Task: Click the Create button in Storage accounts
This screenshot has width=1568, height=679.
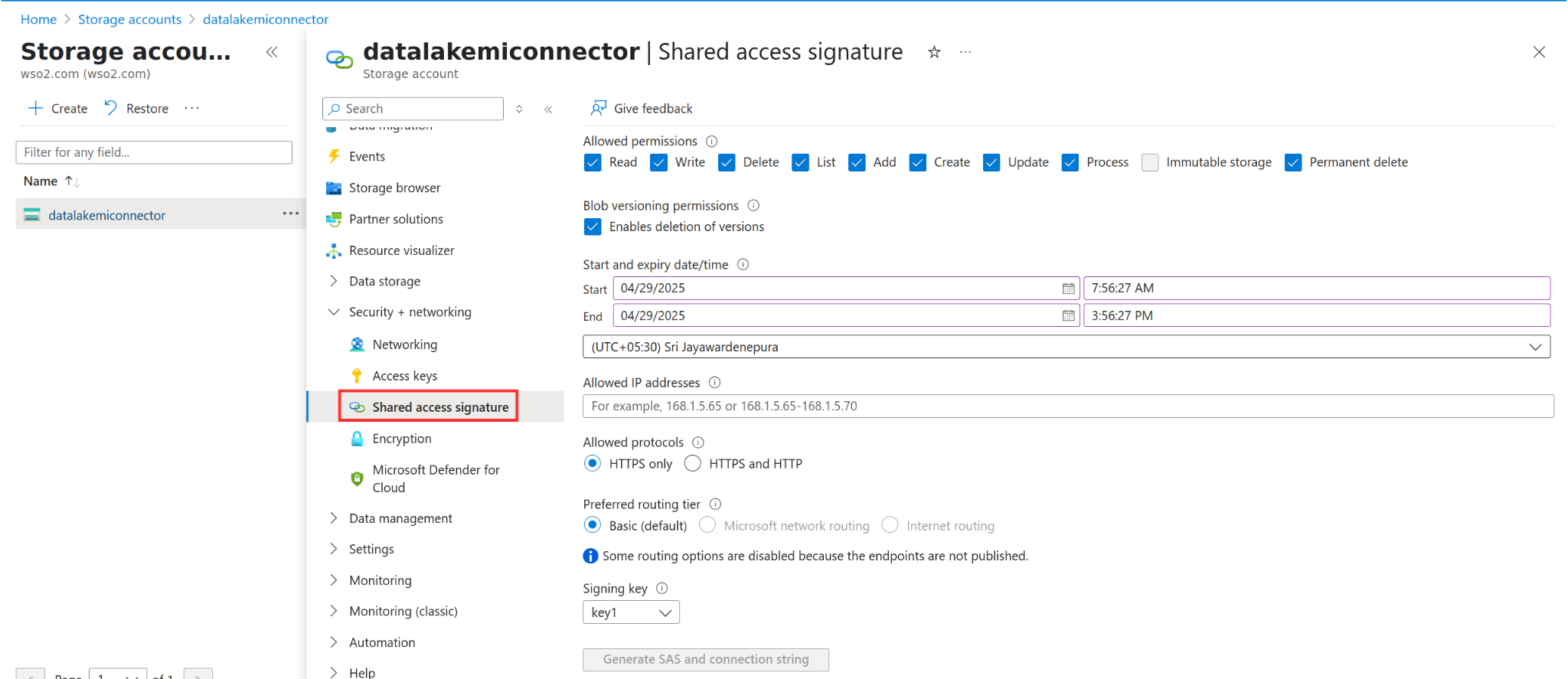Action: point(58,108)
